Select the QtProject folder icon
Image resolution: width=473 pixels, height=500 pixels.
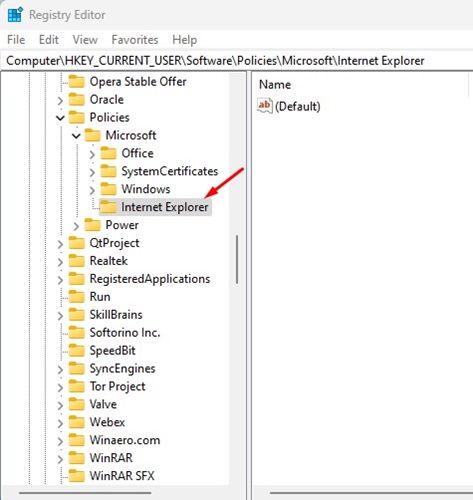(x=77, y=243)
